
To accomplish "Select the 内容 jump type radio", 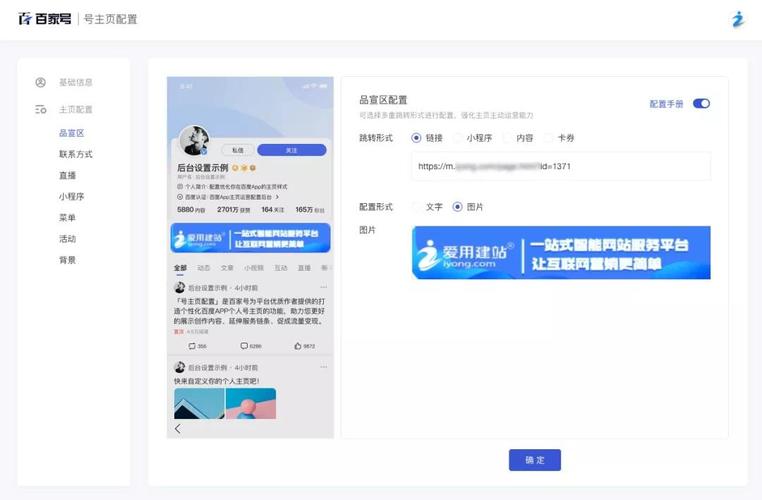I will [x=507, y=138].
